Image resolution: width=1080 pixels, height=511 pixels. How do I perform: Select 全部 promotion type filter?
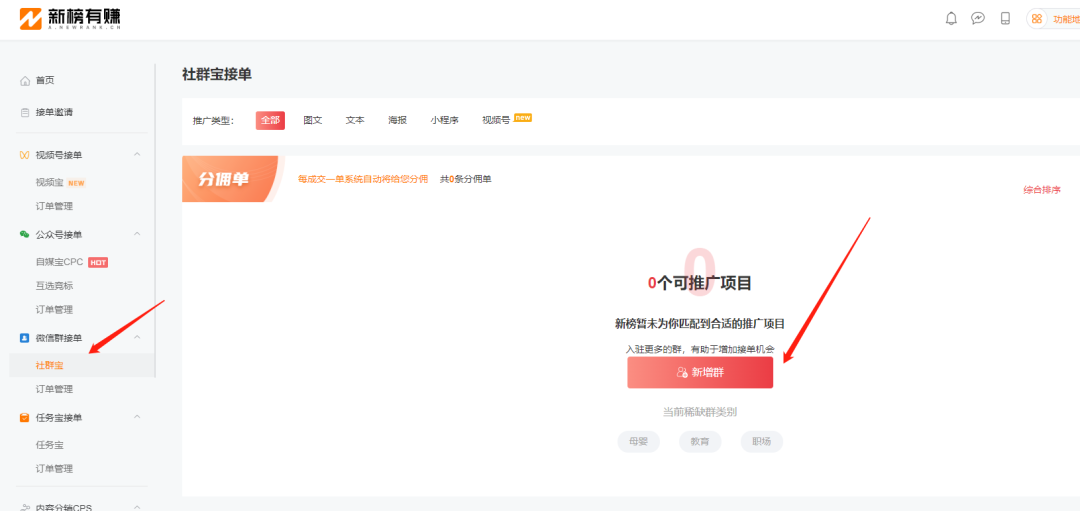pos(270,121)
